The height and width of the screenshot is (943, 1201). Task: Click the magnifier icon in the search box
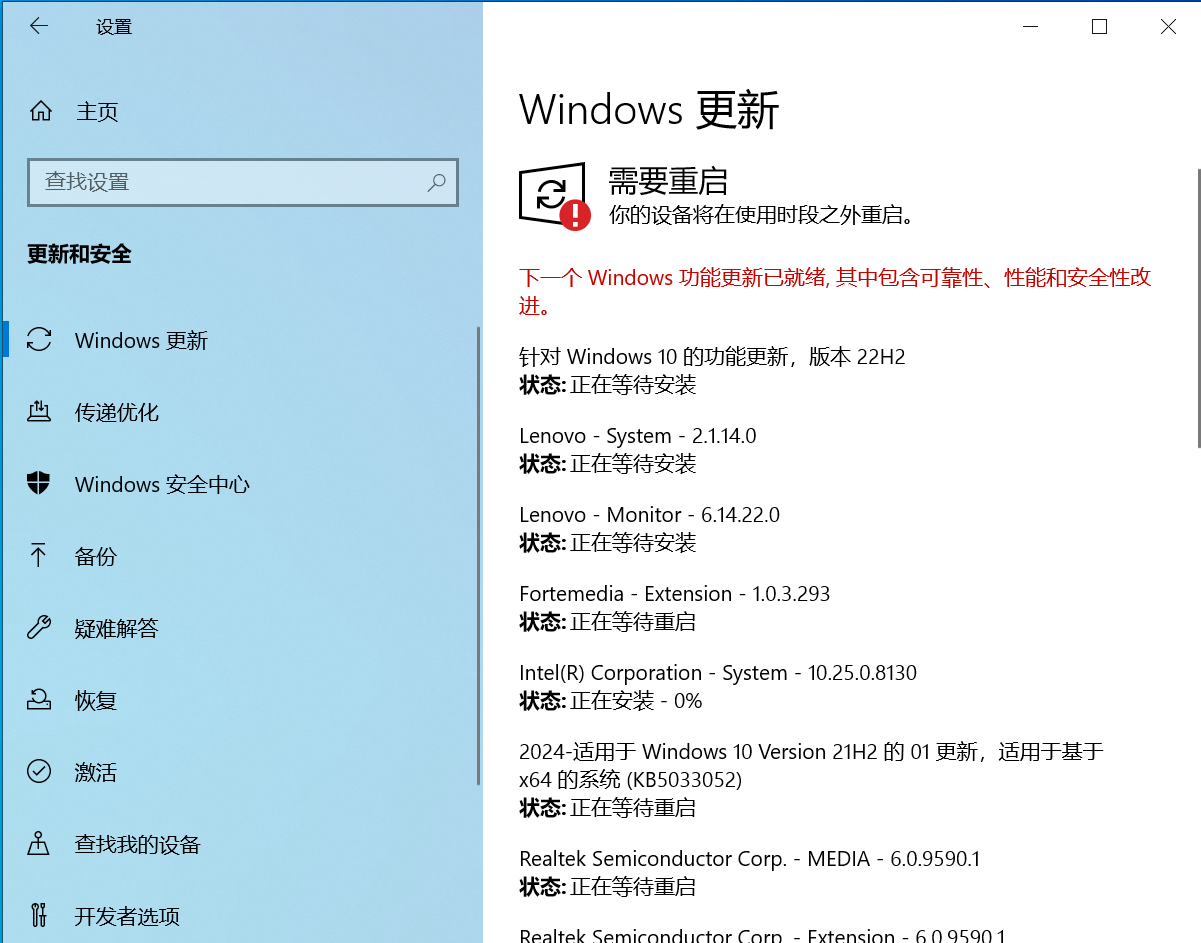tap(436, 182)
